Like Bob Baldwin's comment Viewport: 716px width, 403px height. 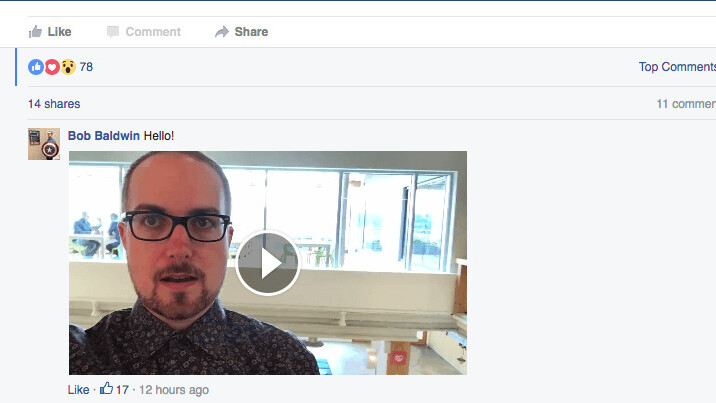point(79,390)
